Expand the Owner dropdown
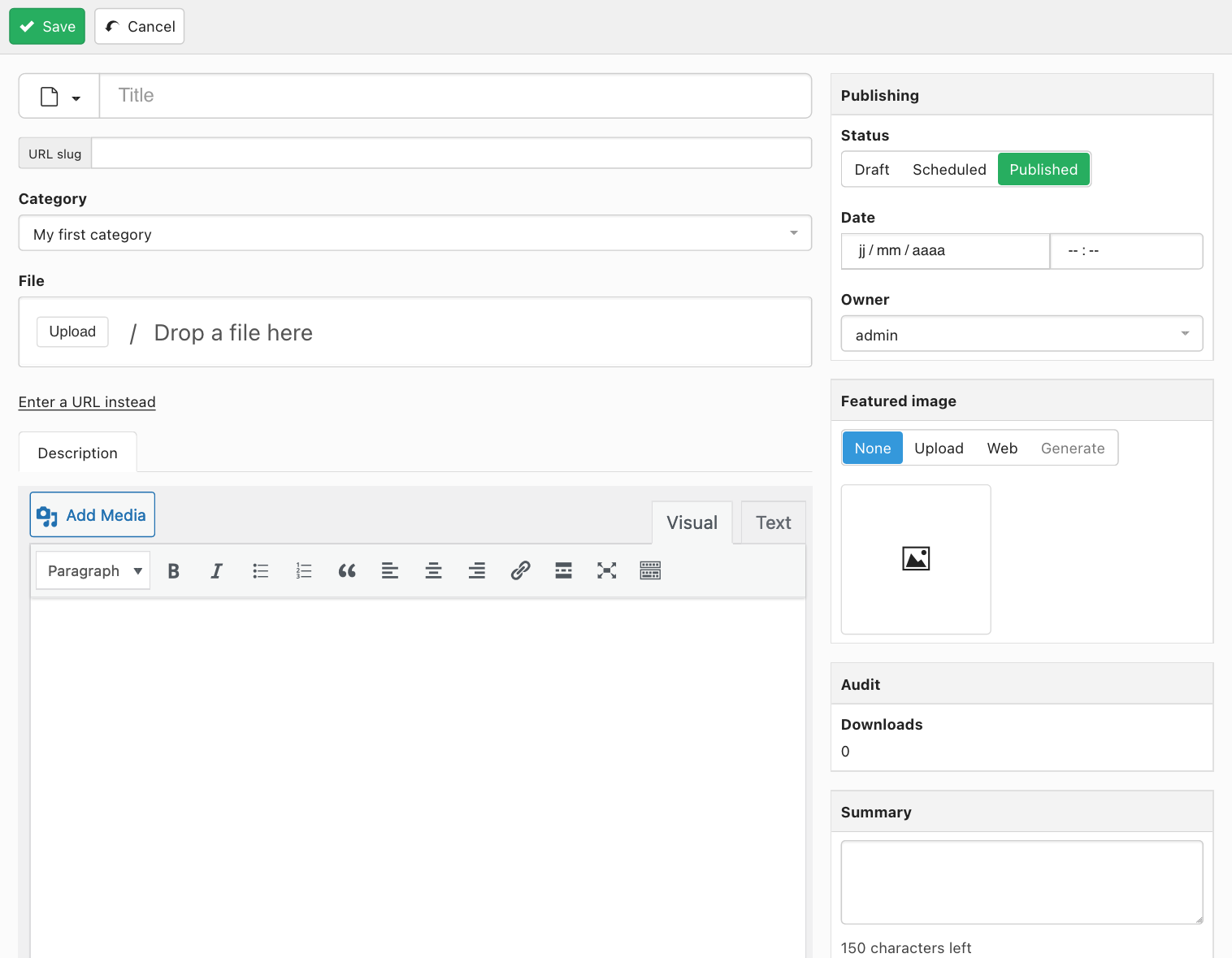 pos(1021,335)
